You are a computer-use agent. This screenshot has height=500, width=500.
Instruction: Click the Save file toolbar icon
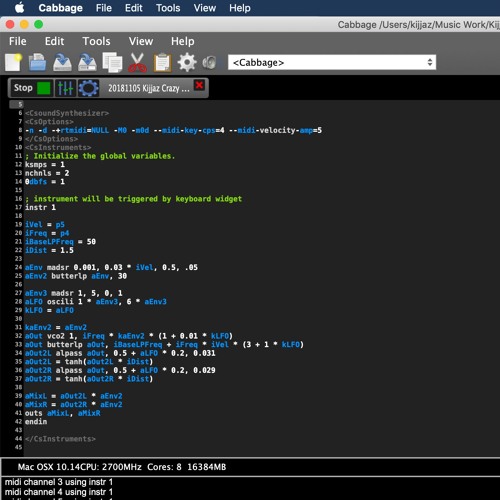tap(62, 62)
